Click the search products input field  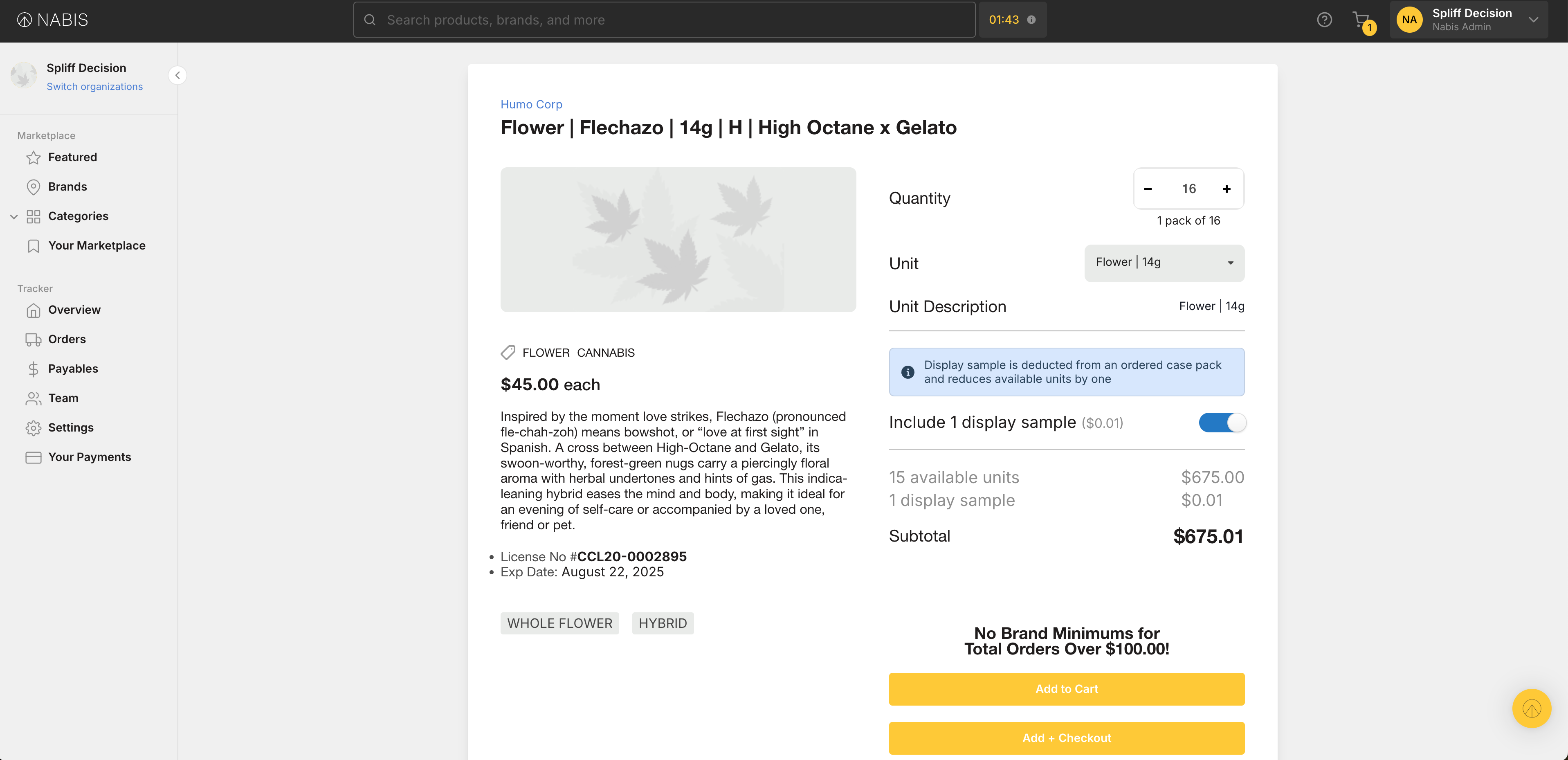click(x=663, y=20)
